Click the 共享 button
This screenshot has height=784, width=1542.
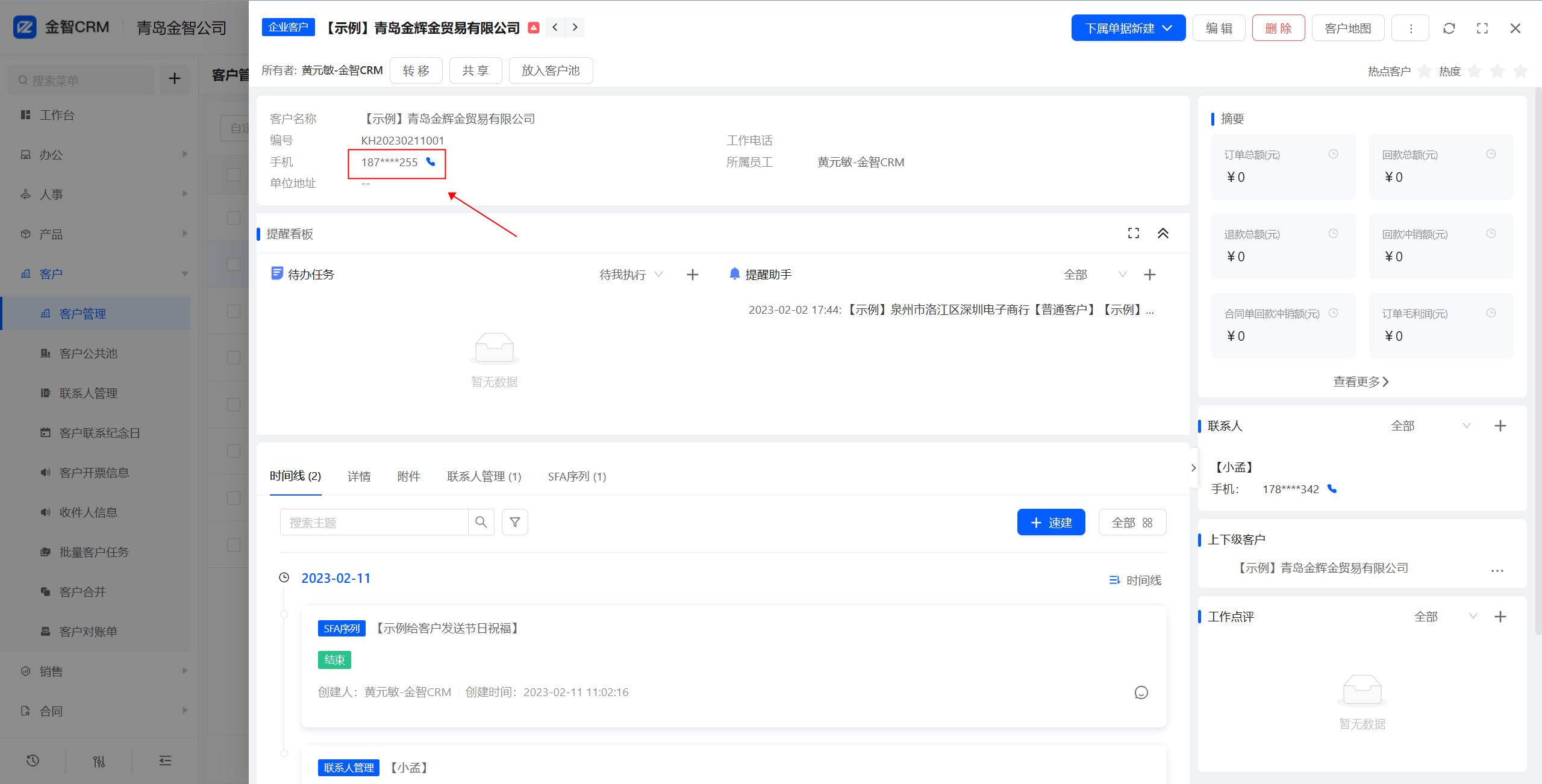coord(476,70)
